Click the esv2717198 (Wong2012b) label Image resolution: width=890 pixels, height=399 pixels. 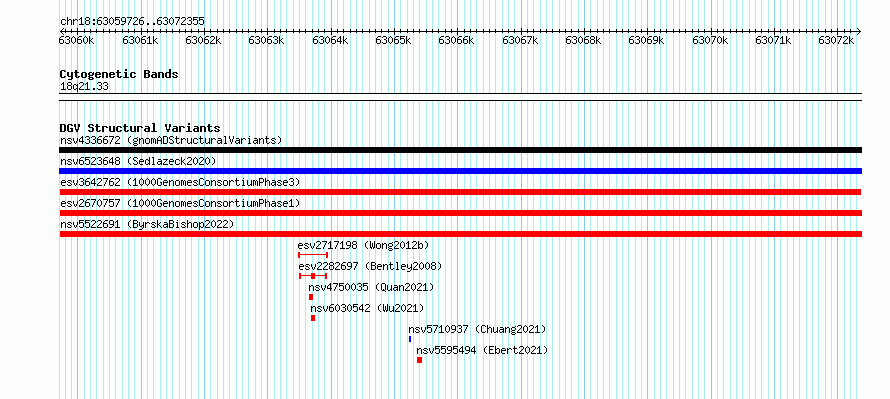click(x=363, y=245)
